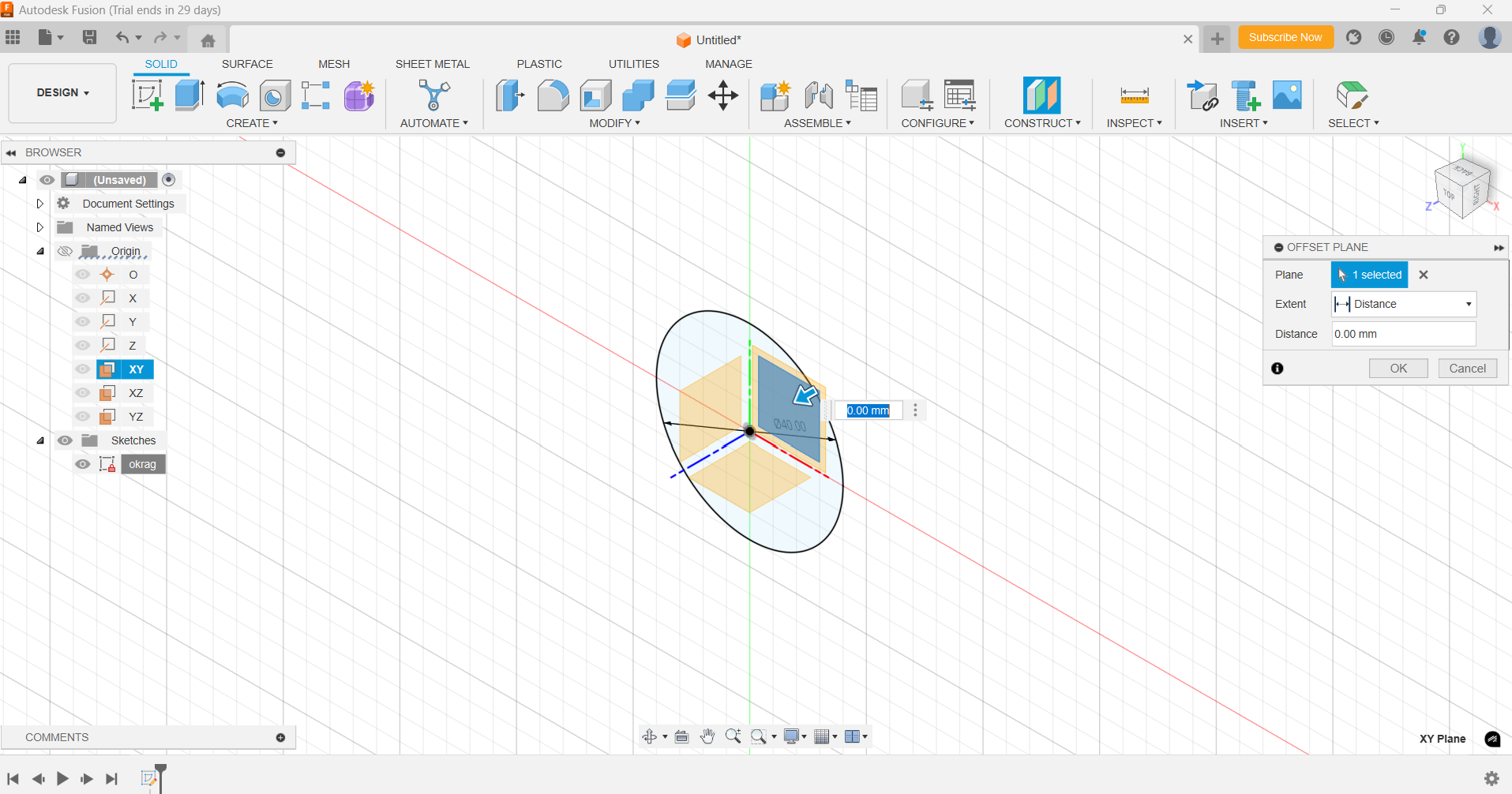Image resolution: width=1512 pixels, height=794 pixels.
Task: Toggle visibility of the XY plane
Action: [x=83, y=369]
